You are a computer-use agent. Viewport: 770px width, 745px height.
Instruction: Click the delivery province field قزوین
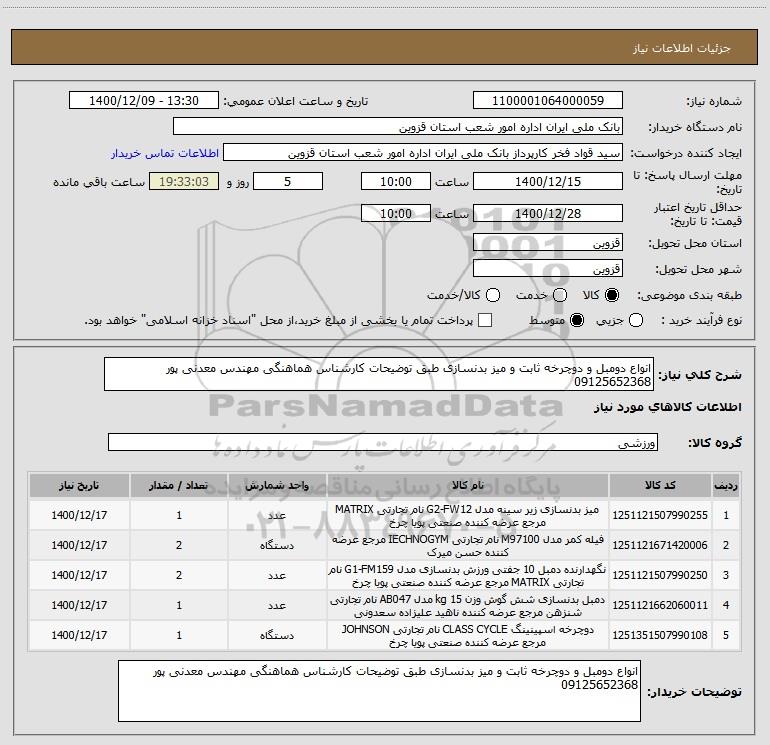548,242
